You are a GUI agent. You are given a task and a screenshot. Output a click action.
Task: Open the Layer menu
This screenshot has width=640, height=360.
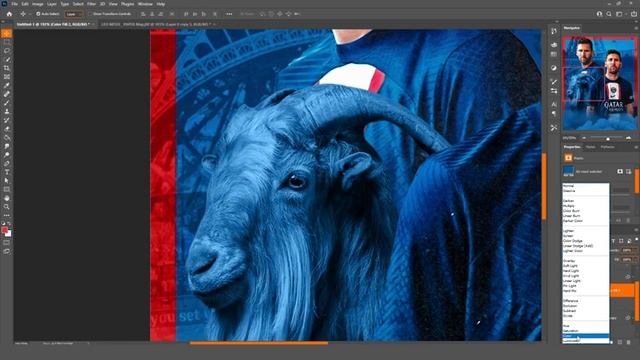coord(52,4)
